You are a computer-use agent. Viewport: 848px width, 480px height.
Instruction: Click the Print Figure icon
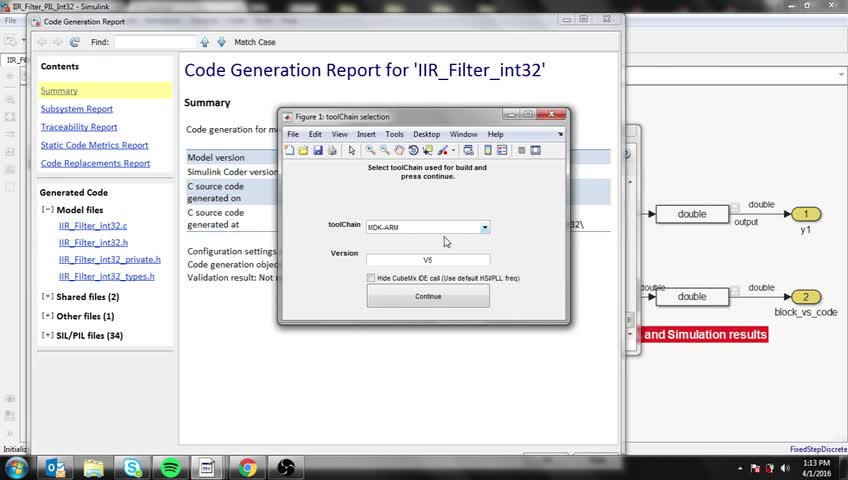[x=332, y=150]
